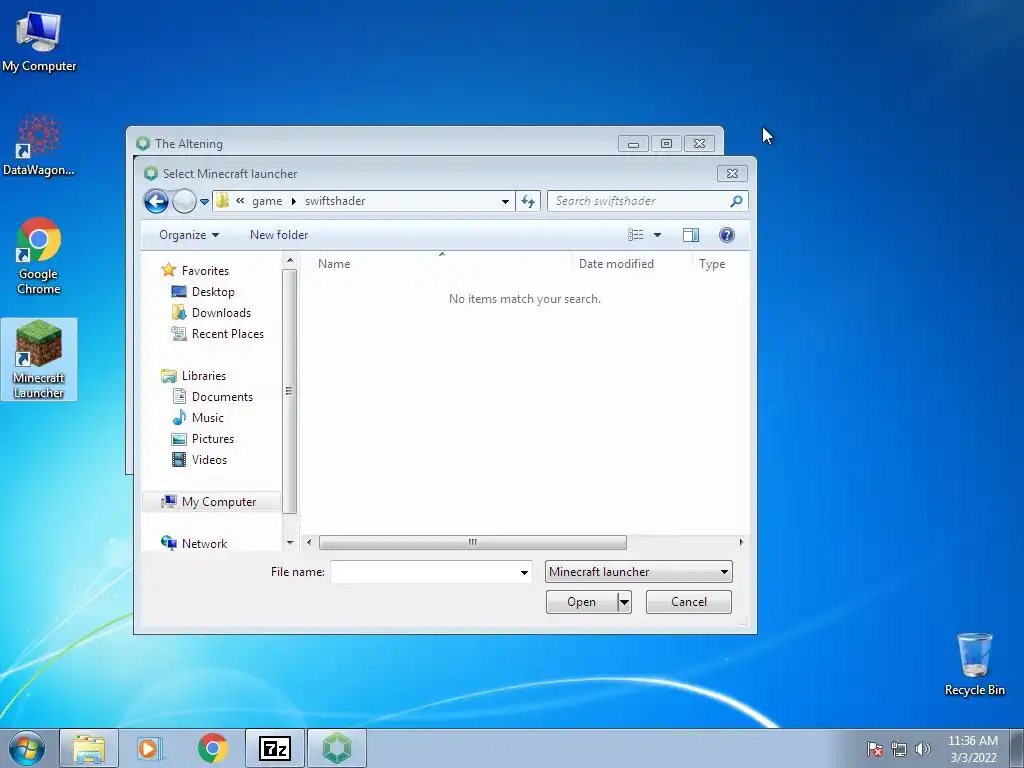Open Chrome from the taskbar

click(213, 748)
